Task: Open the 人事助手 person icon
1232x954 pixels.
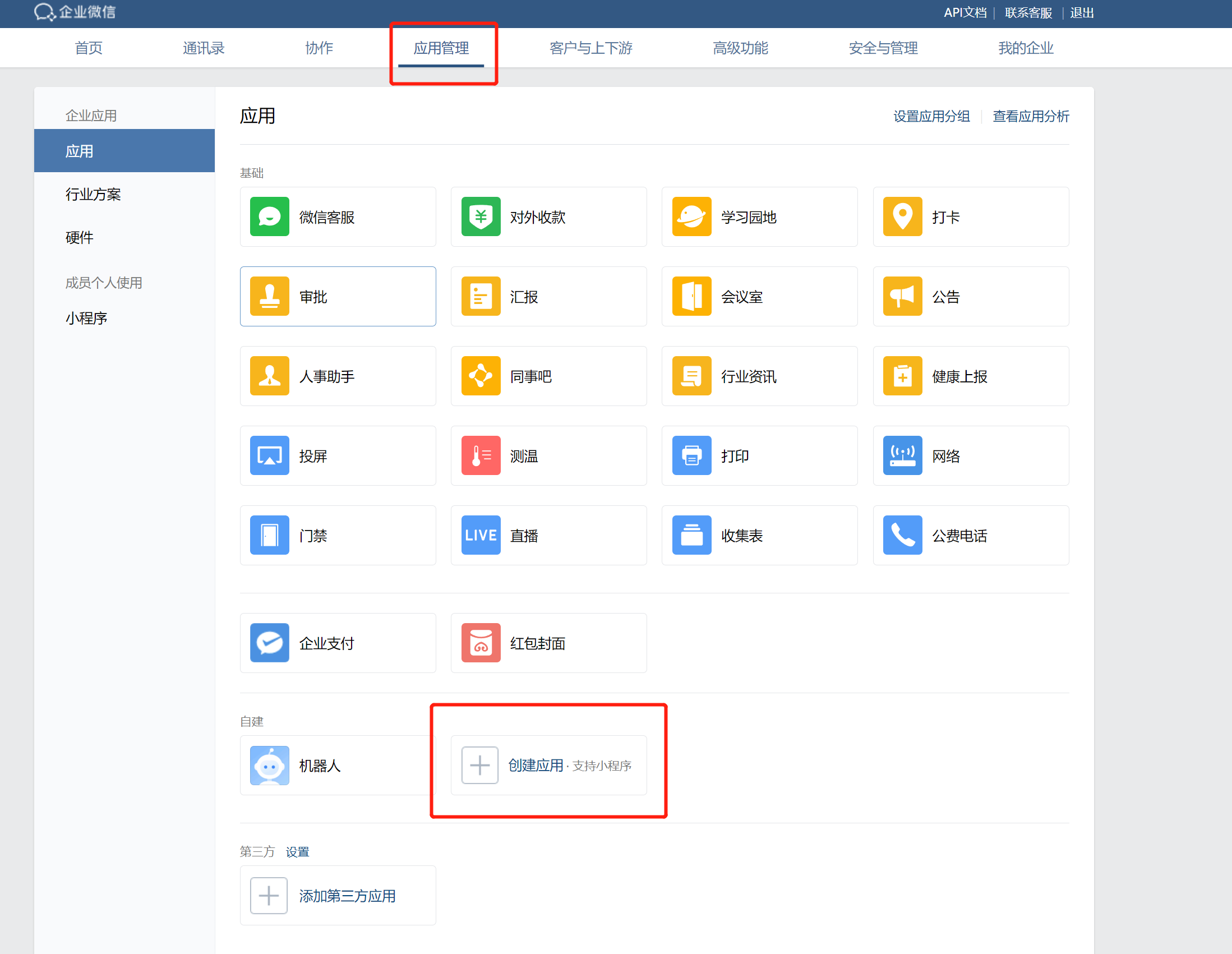Action: (270, 376)
